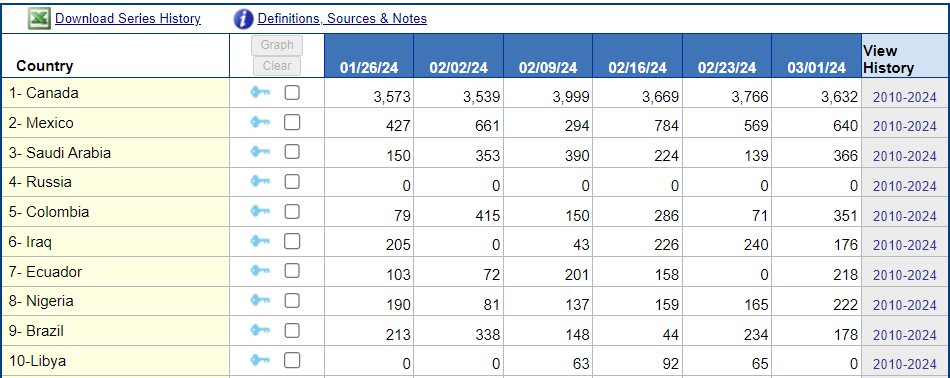Open Colombia's 2010-2024 history link
950x378 pixels.
click(905, 216)
